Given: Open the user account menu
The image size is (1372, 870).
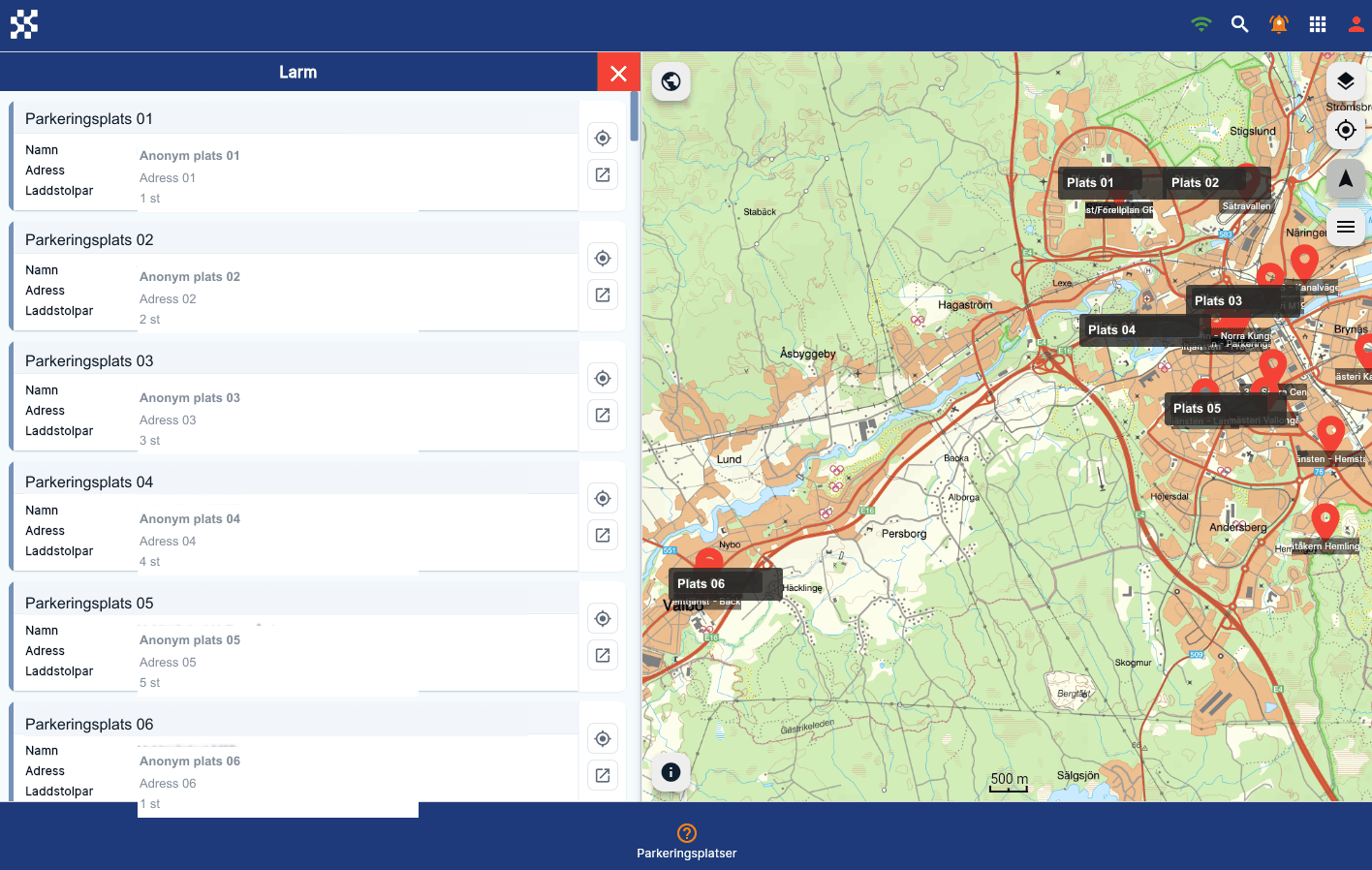Looking at the screenshot, I should point(1356,24).
